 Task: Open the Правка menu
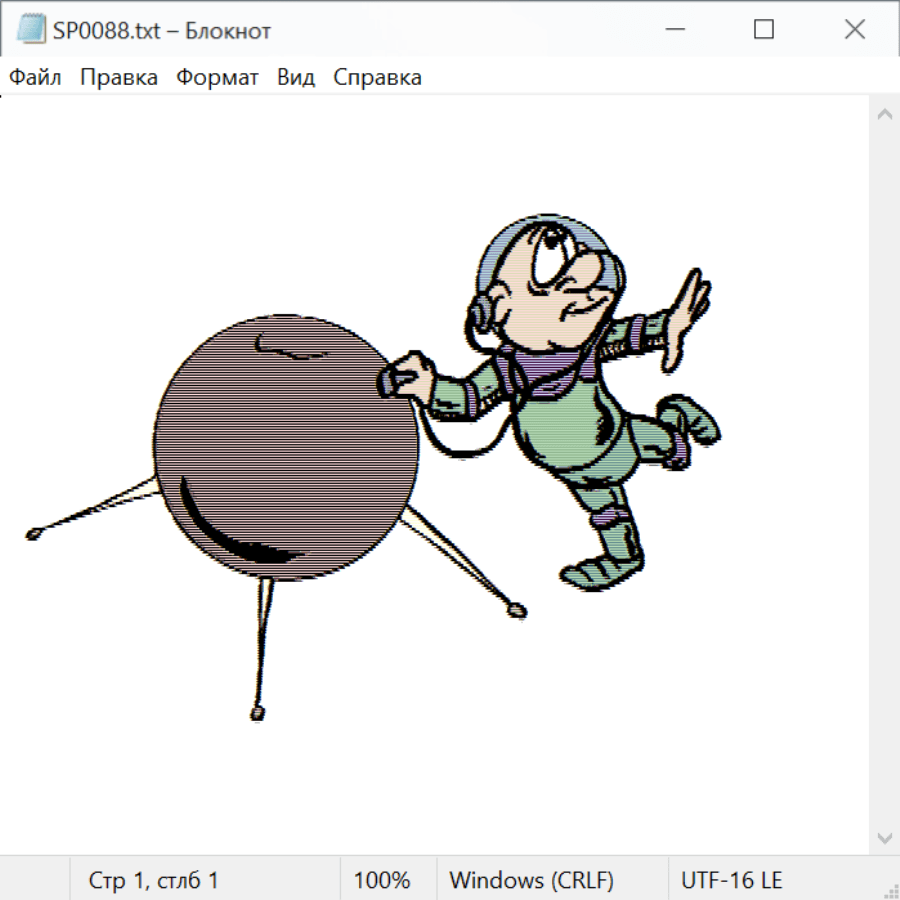118,78
